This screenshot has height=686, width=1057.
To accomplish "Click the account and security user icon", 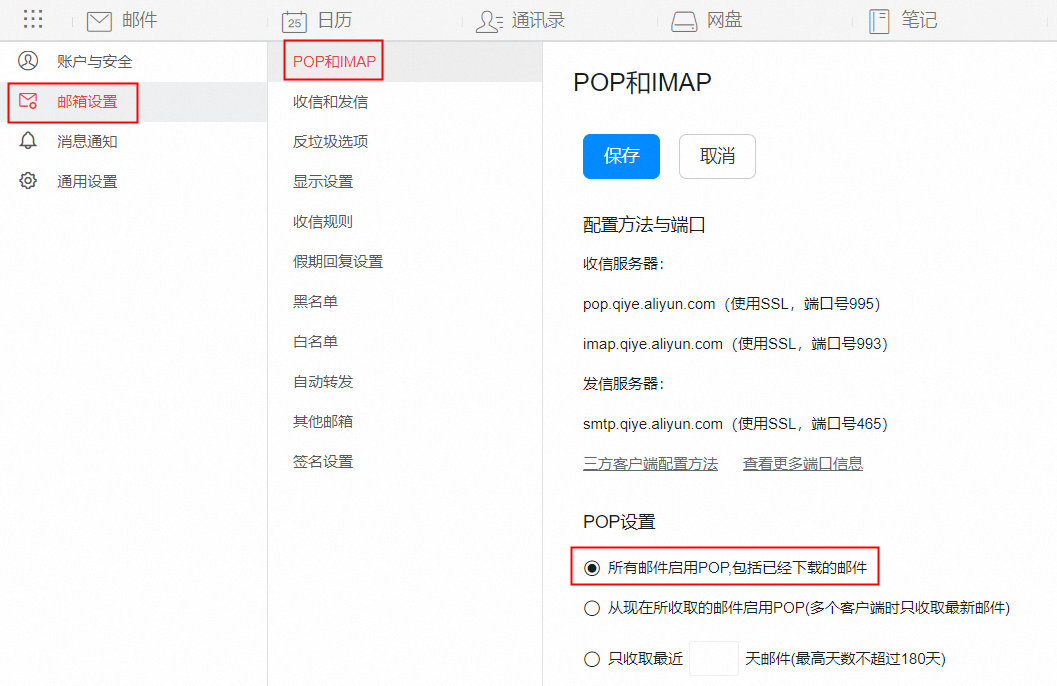I will click(28, 61).
